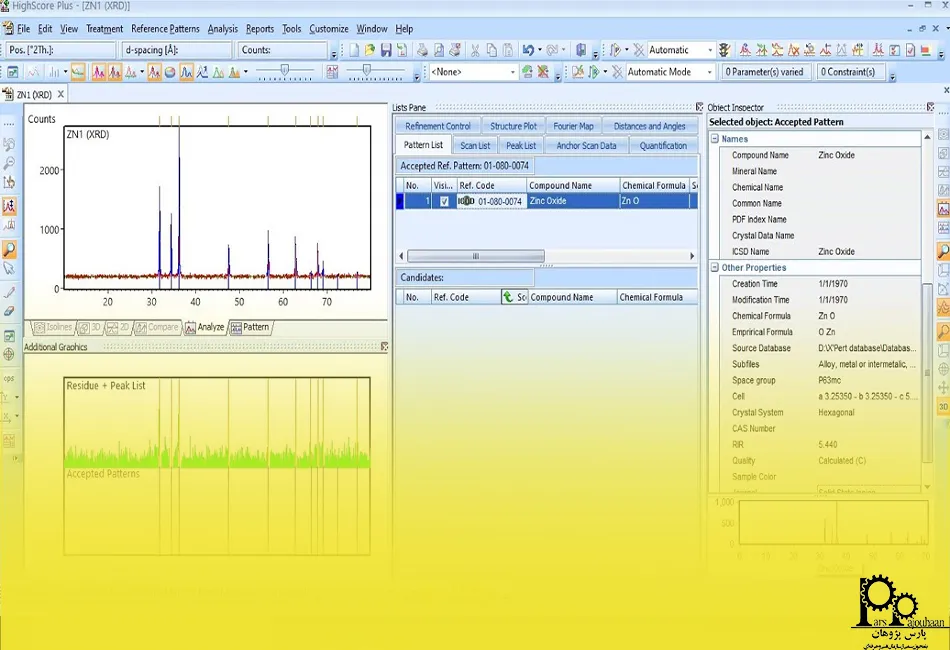The height and width of the screenshot is (650, 950).
Task: Click the Undo arrow icon
Action: [x=528, y=50]
